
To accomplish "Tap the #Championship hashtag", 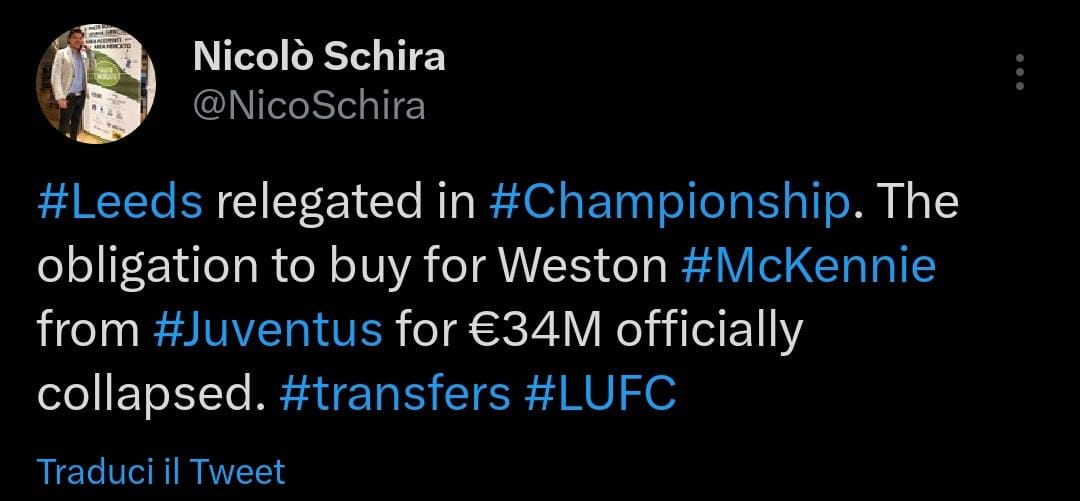I will click(x=670, y=202).
